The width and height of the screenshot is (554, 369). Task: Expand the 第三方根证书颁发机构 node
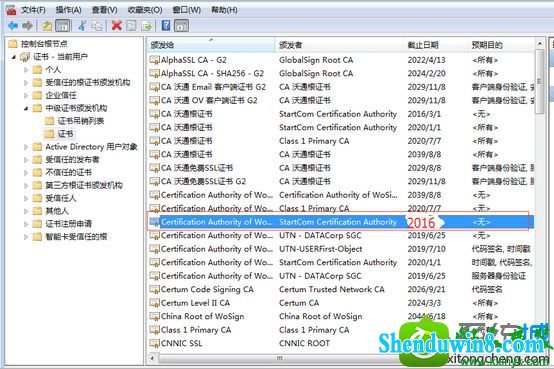(x=26, y=185)
